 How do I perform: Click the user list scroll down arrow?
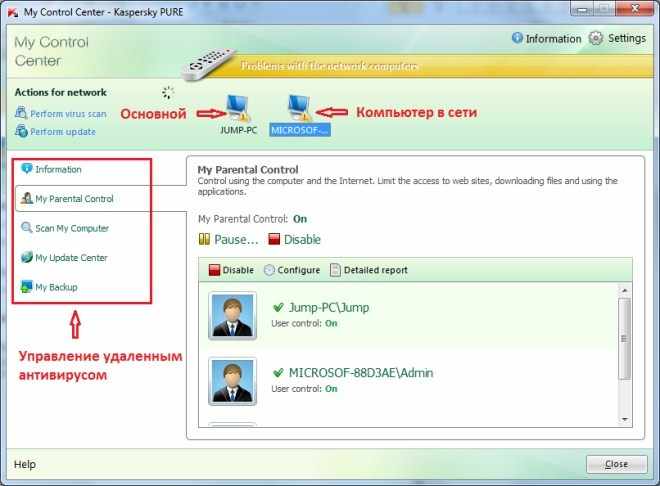pyautogui.click(x=625, y=419)
